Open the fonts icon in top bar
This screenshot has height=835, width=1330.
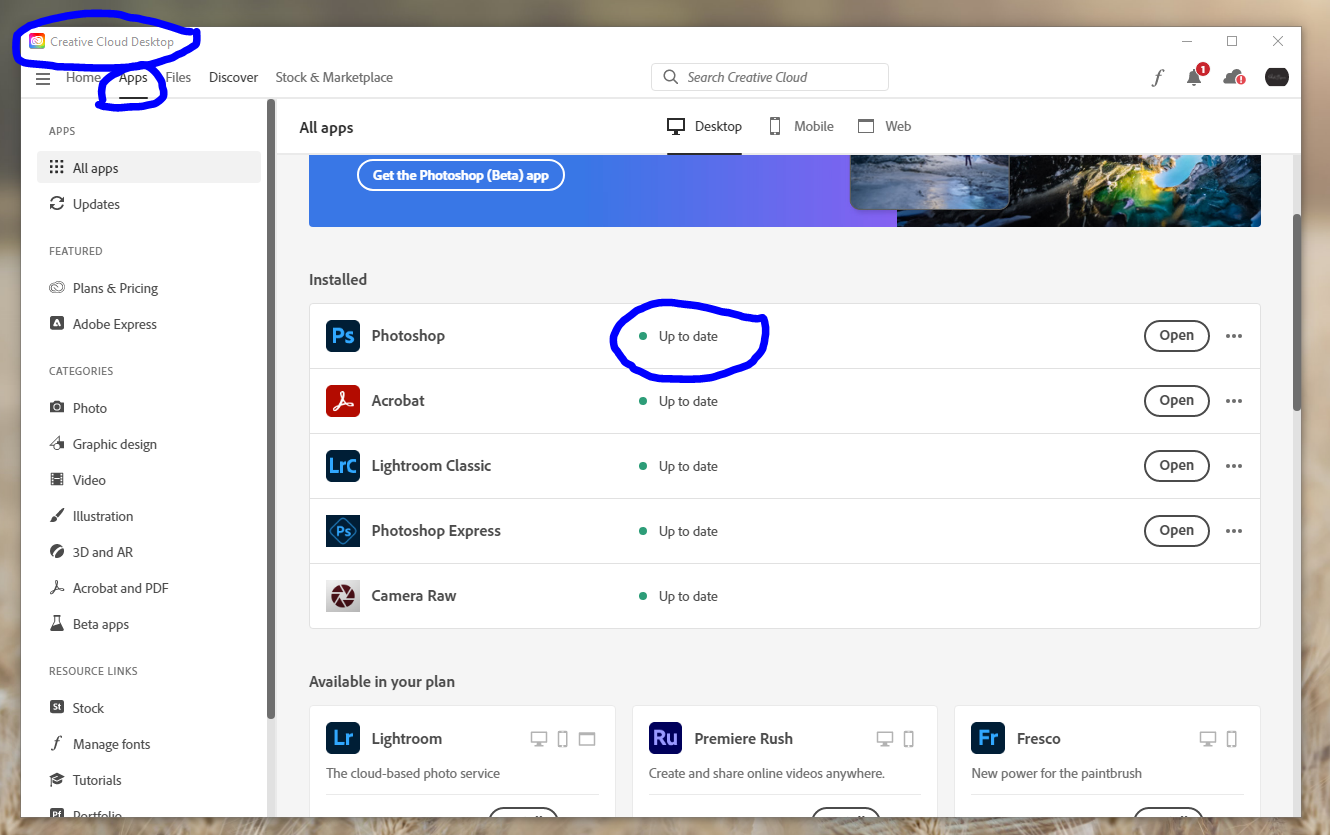click(x=1158, y=77)
